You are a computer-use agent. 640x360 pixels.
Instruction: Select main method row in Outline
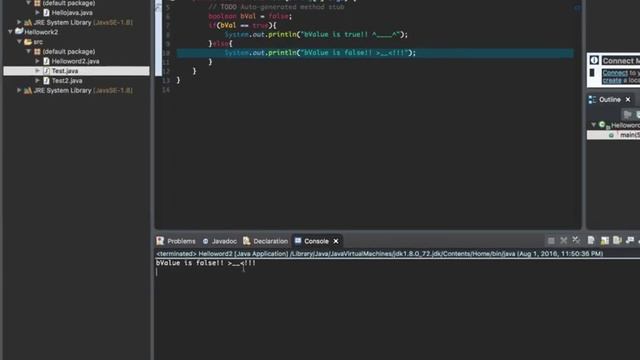click(613, 135)
